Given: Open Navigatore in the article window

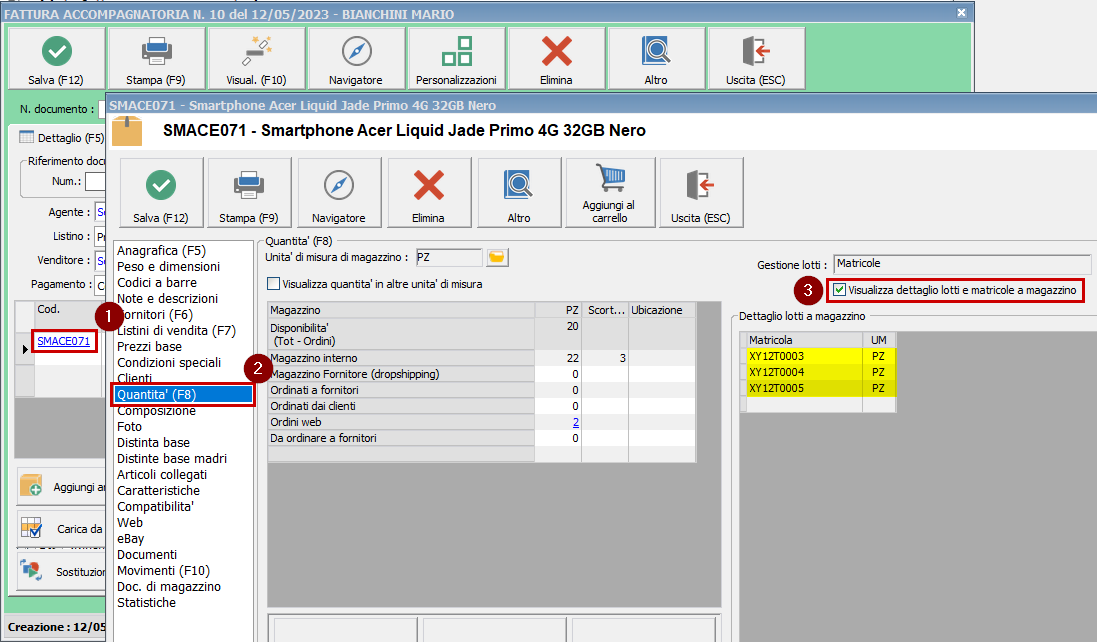Looking at the screenshot, I should [x=339, y=192].
